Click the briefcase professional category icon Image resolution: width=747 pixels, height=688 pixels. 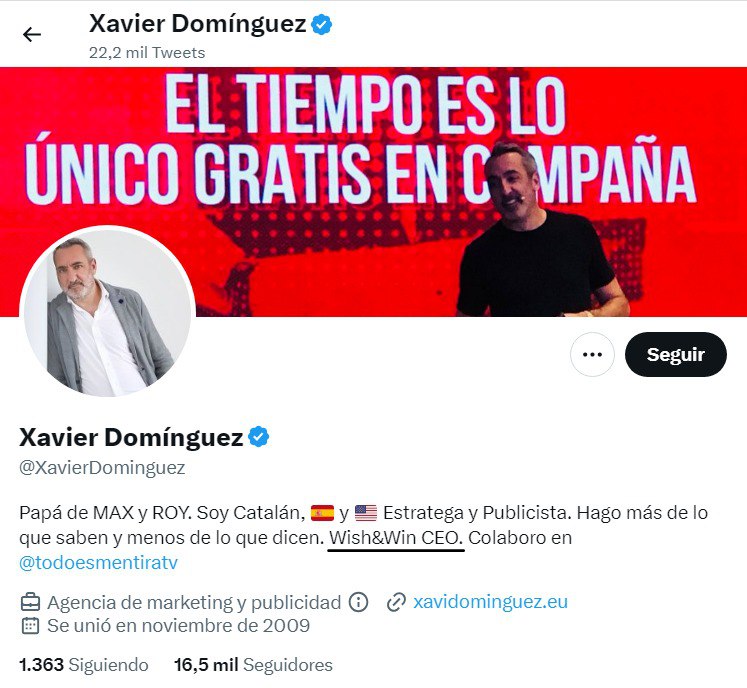(30, 602)
